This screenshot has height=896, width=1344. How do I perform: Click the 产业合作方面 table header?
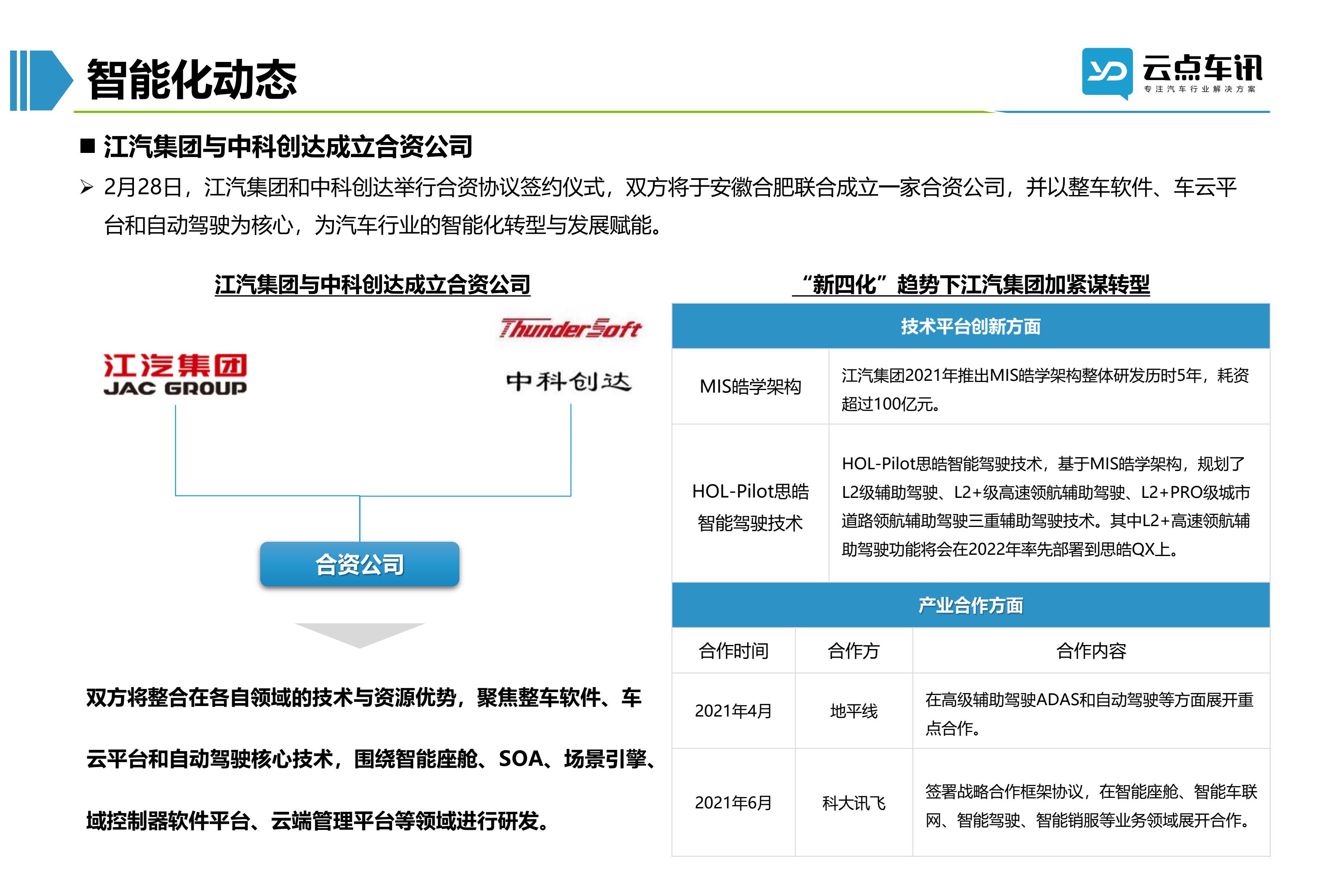pos(970,605)
